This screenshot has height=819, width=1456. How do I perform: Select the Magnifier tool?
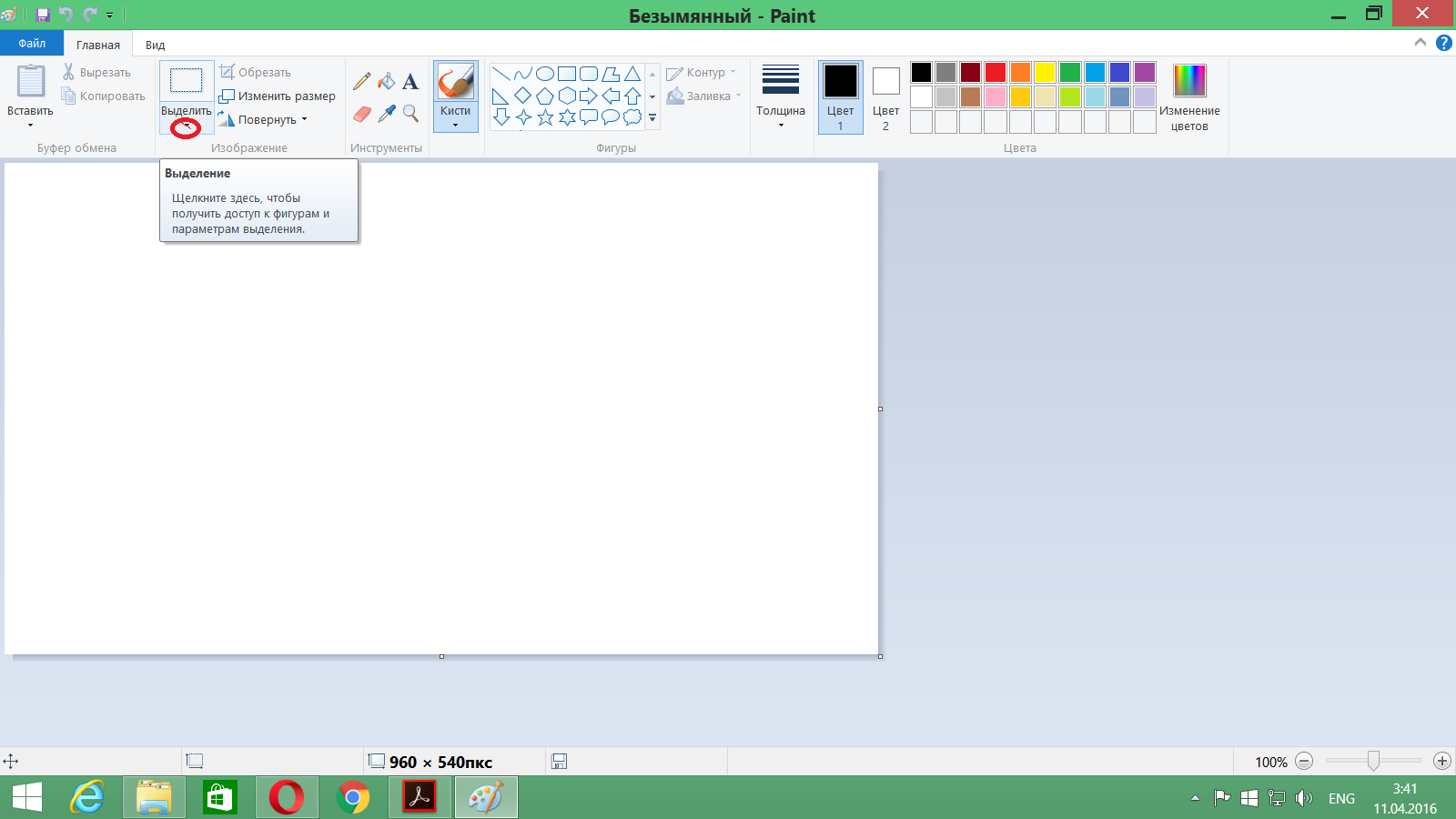(x=411, y=114)
